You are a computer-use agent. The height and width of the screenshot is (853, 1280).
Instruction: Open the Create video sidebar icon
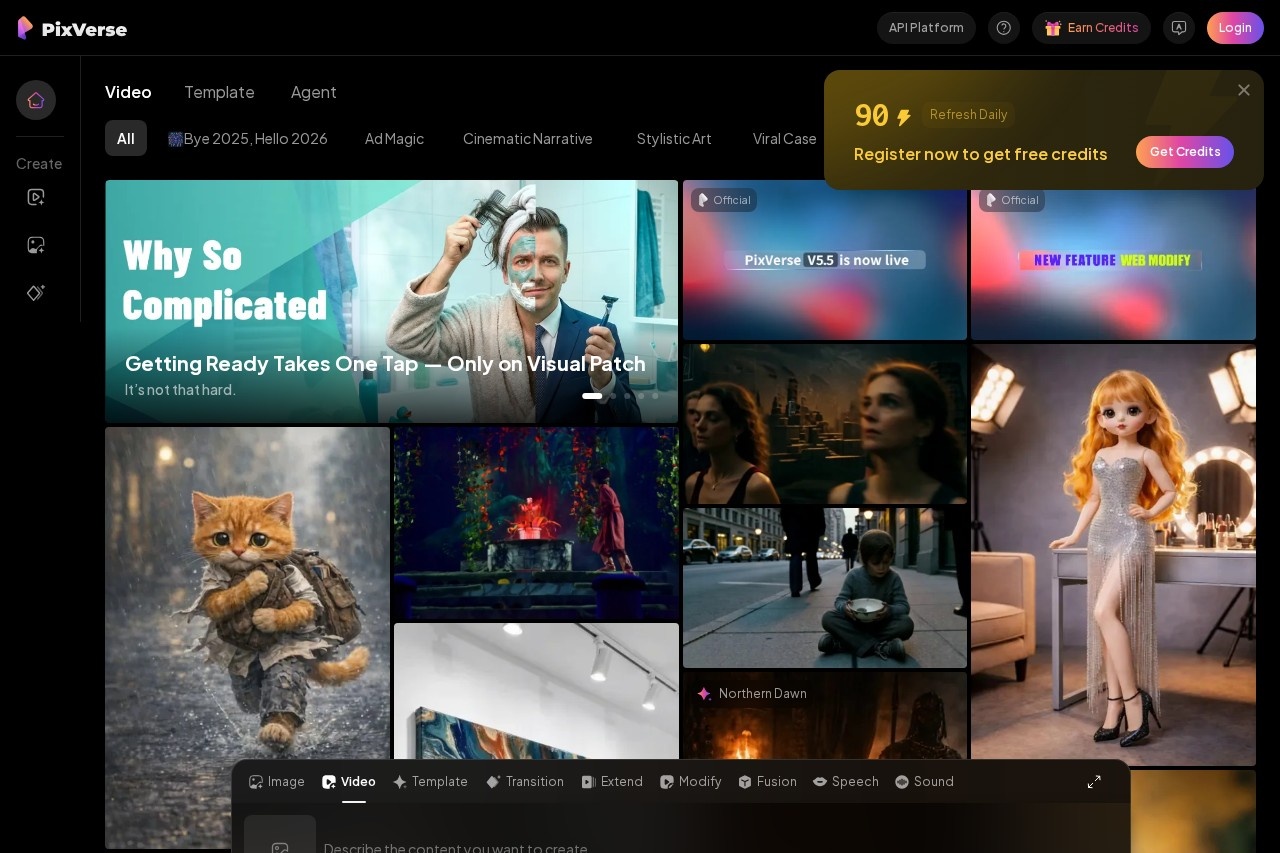(x=36, y=197)
